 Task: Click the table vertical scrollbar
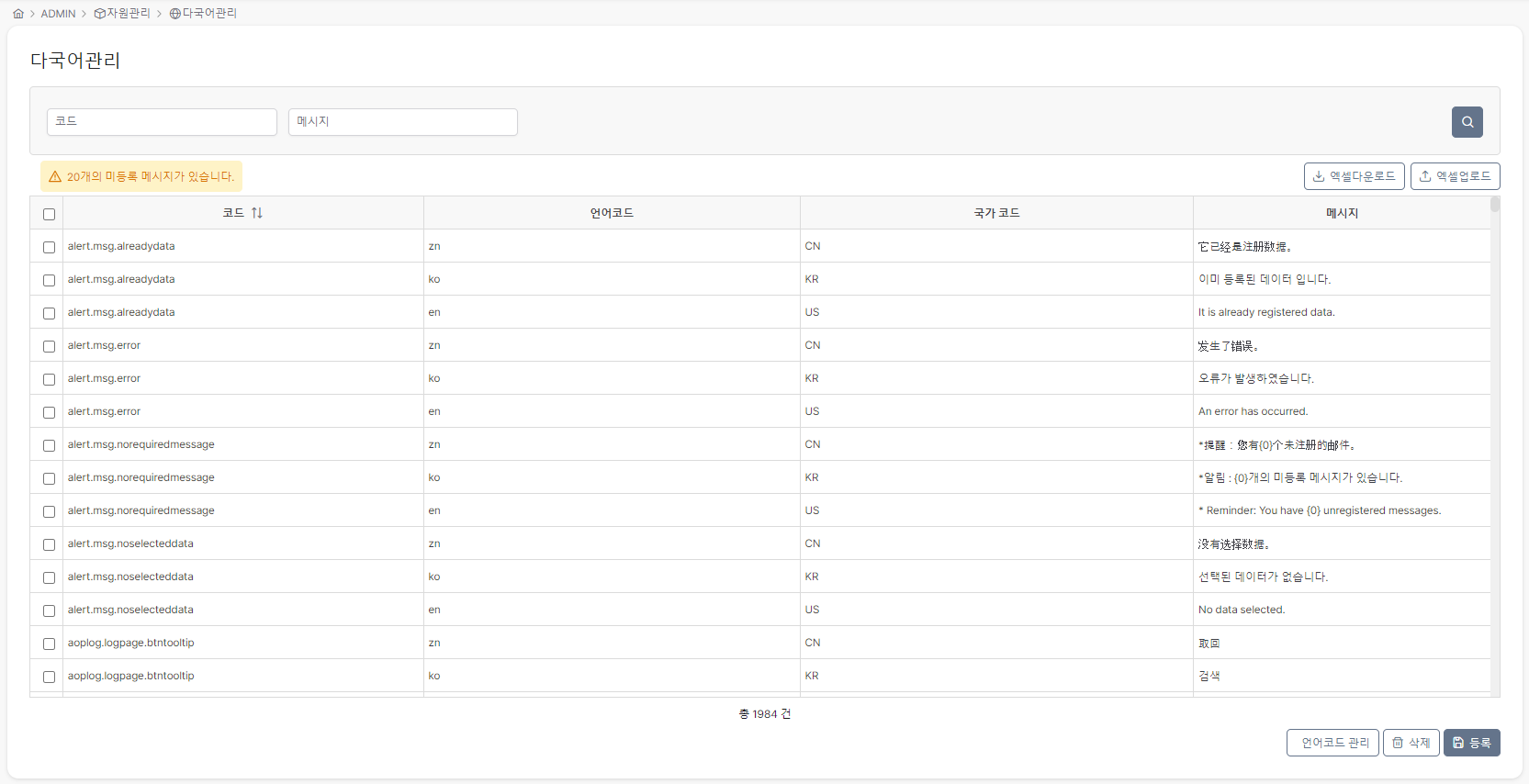point(1495,446)
